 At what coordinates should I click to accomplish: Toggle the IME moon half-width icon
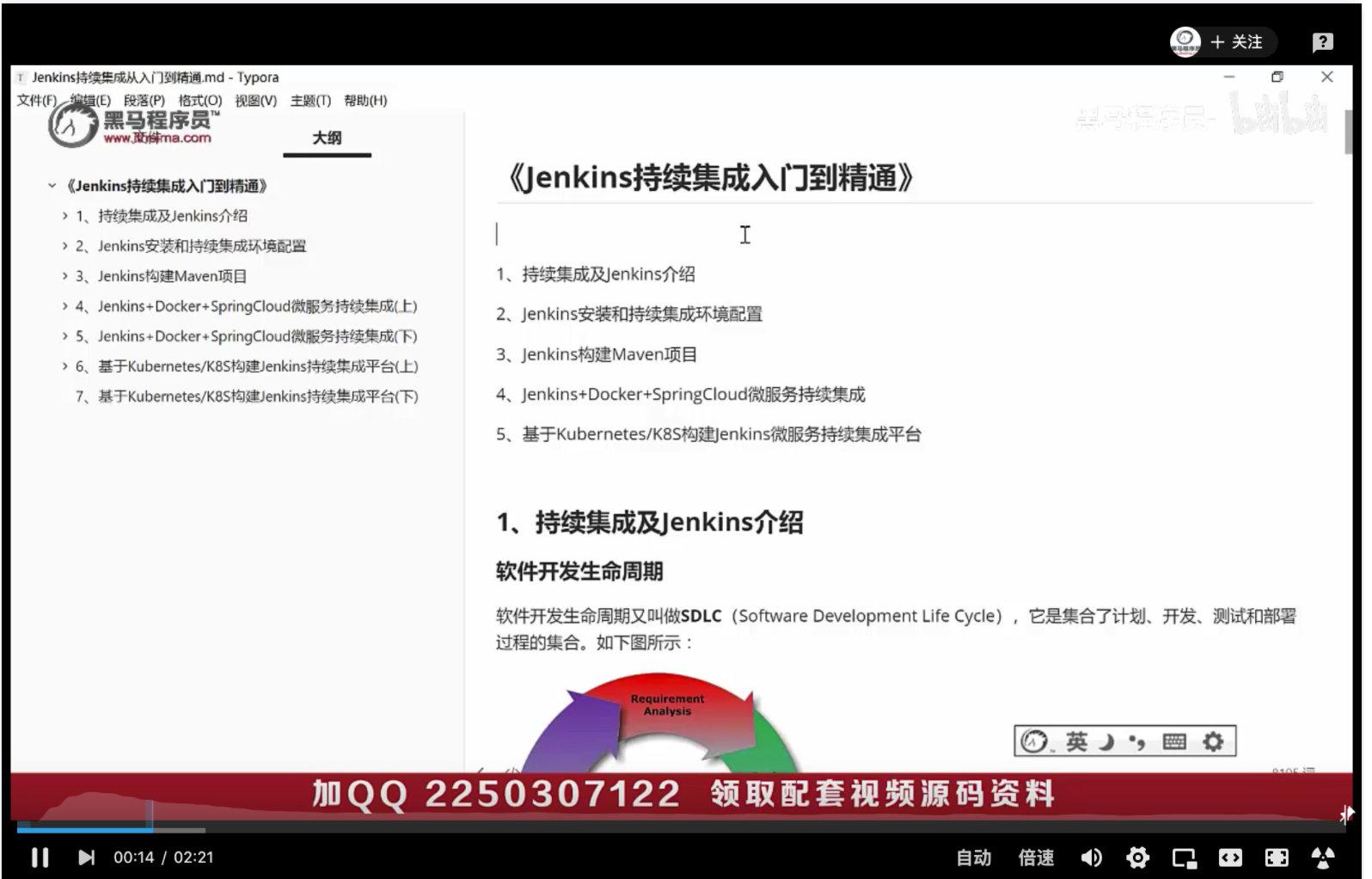pos(1107,741)
